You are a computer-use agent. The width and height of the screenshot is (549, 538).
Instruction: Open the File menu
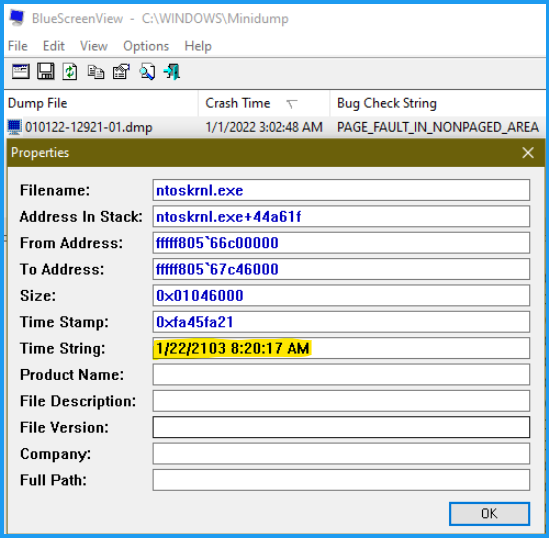point(18,46)
